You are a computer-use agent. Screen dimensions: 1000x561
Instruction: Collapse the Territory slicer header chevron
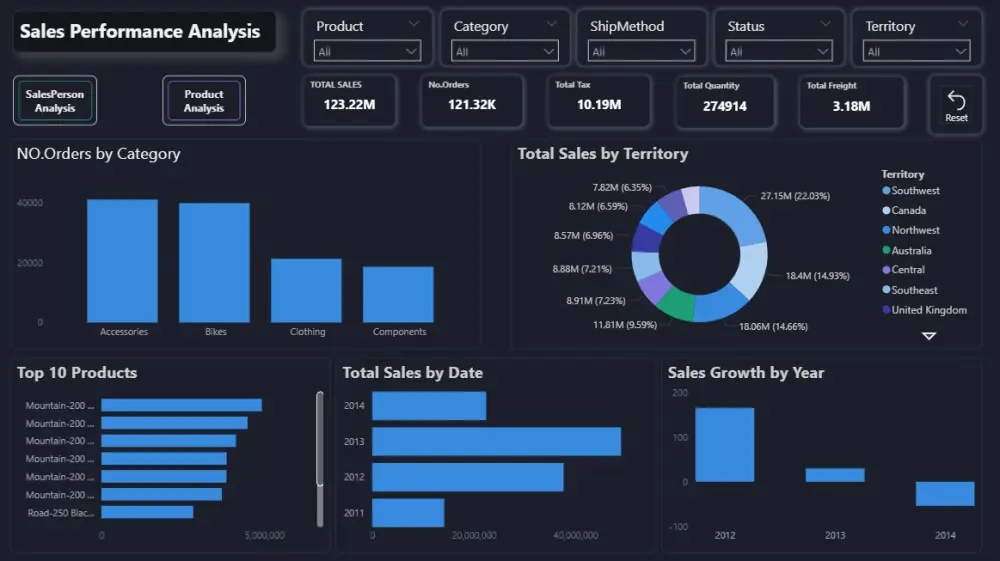pyautogui.click(x=963, y=24)
